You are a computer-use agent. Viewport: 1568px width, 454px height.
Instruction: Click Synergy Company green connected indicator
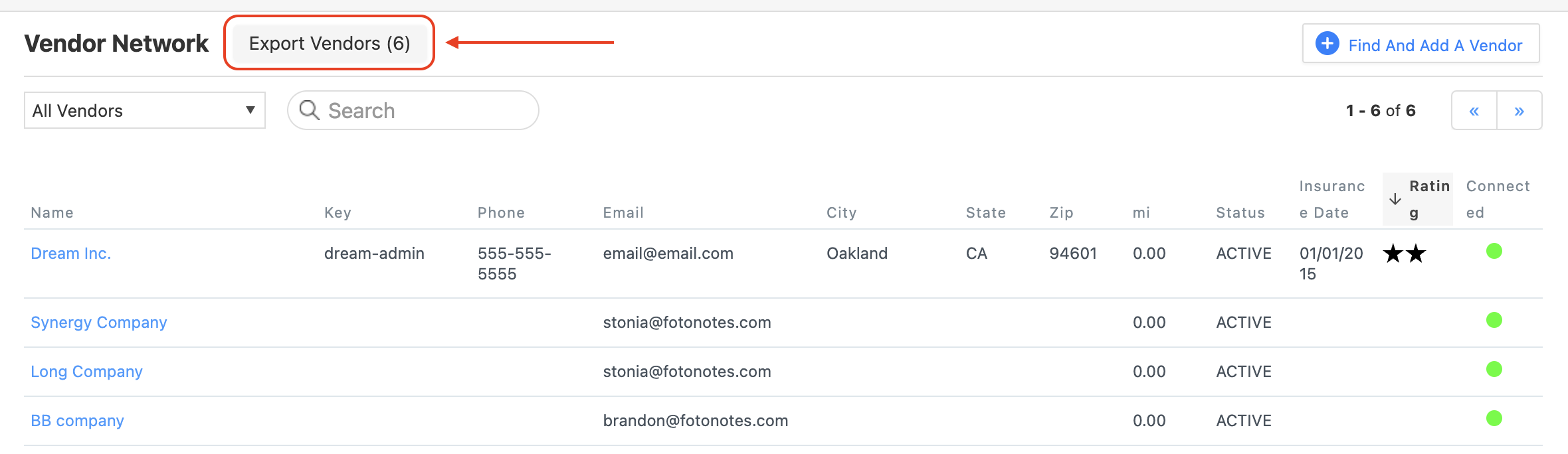point(1494,320)
